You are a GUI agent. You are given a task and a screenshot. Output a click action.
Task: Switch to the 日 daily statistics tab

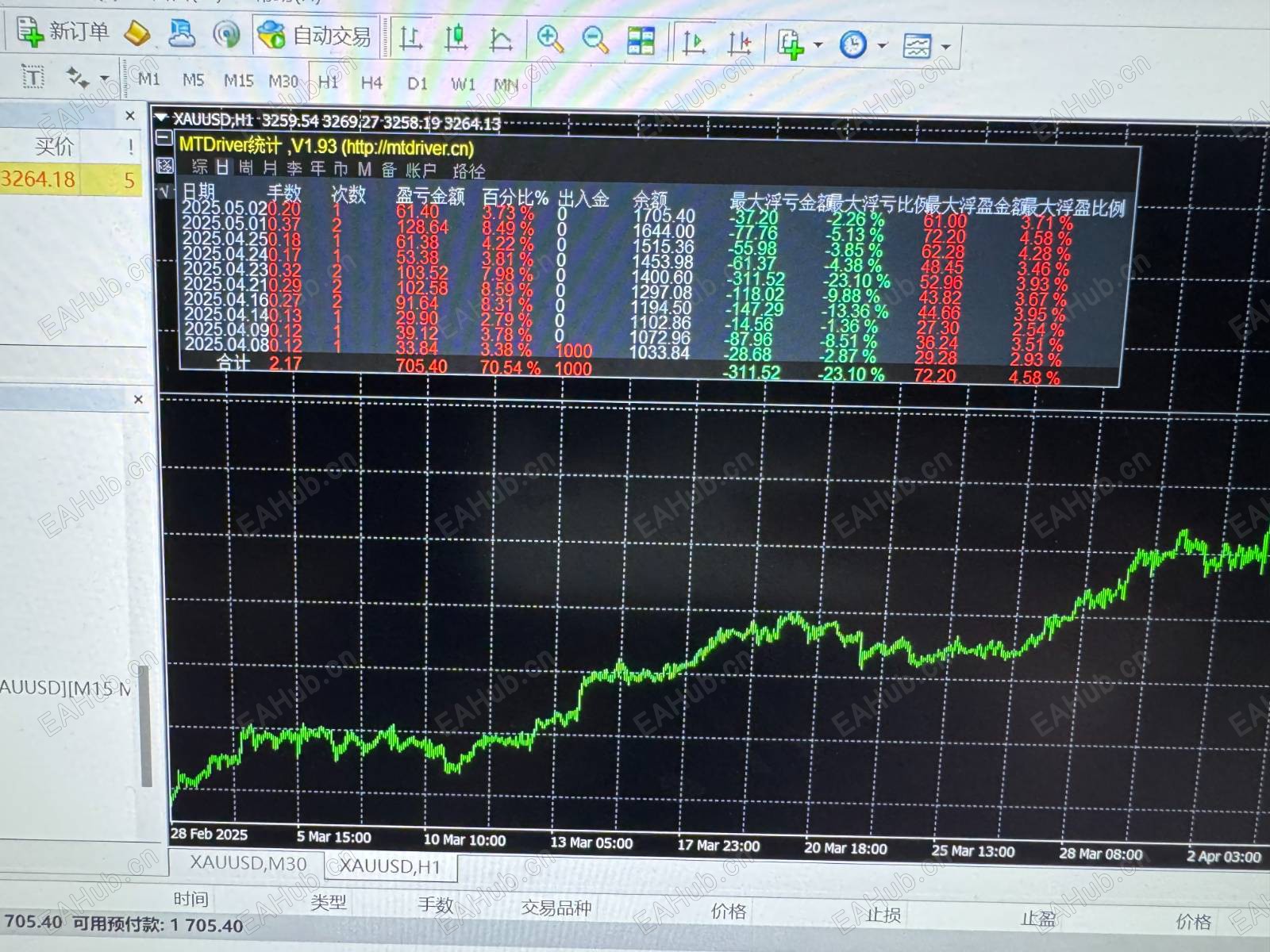(x=222, y=167)
